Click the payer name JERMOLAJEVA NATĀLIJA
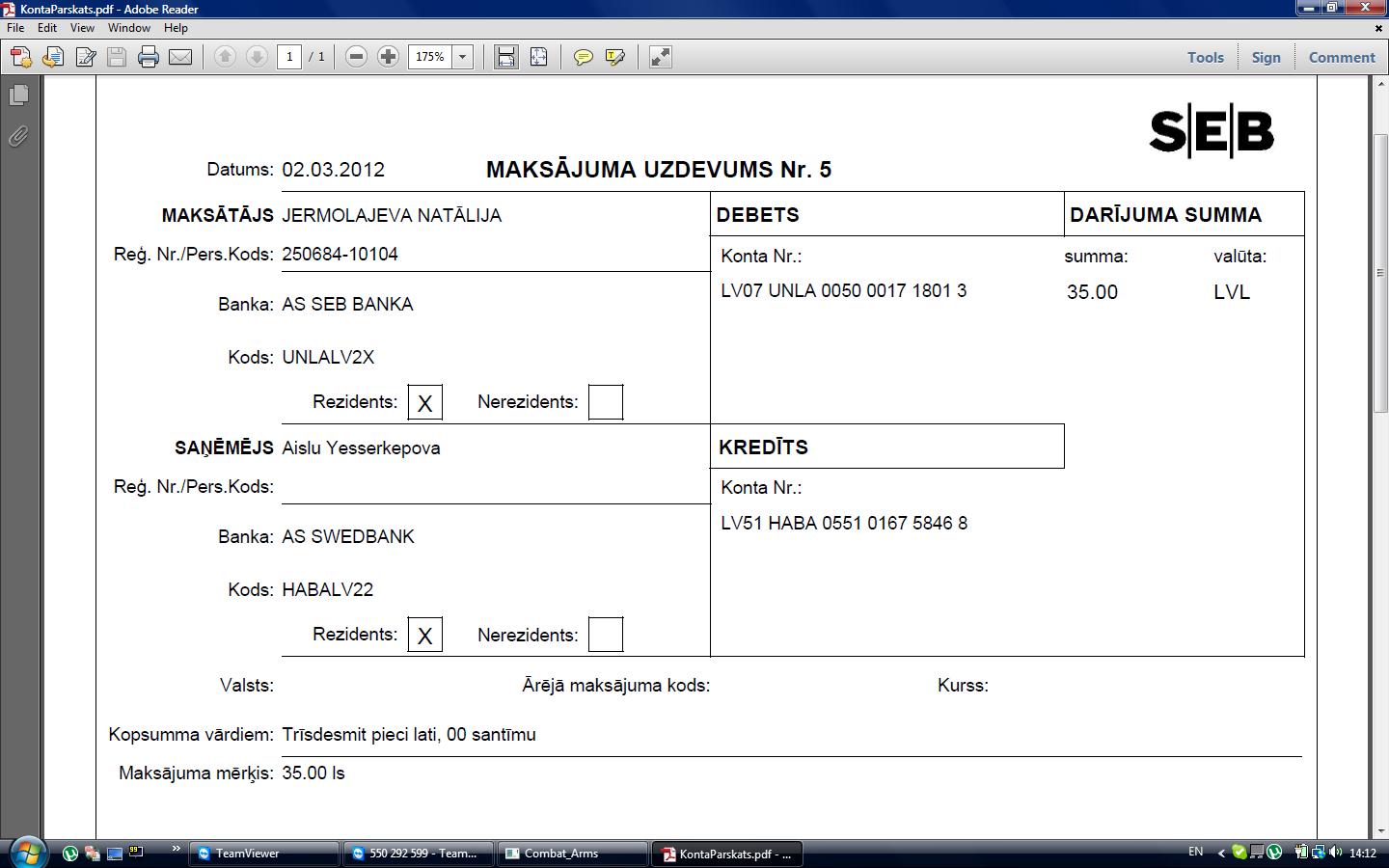 [x=392, y=215]
